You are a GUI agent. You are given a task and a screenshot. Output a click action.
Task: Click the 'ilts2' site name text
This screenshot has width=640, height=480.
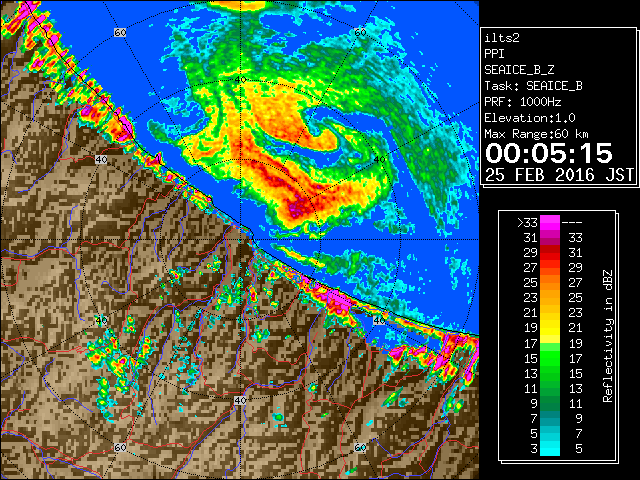pos(502,38)
